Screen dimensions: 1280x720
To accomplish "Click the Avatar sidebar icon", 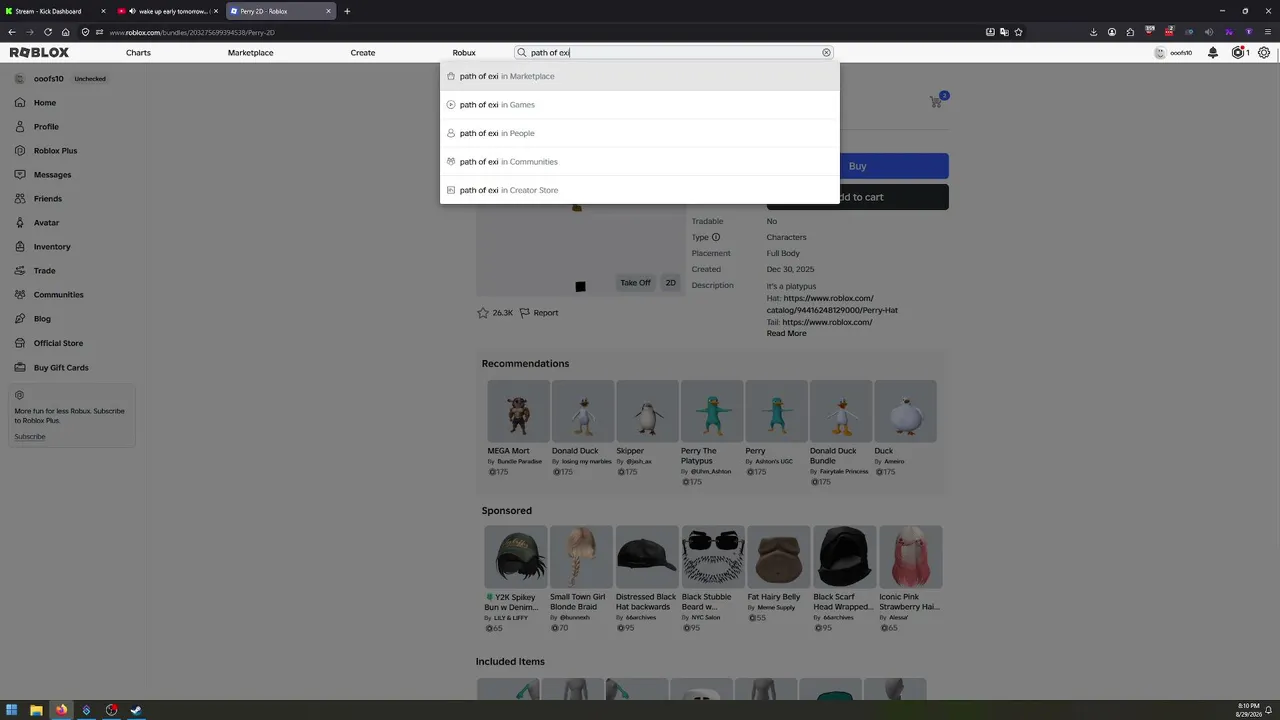I will pyautogui.click(x=20, y=222).
